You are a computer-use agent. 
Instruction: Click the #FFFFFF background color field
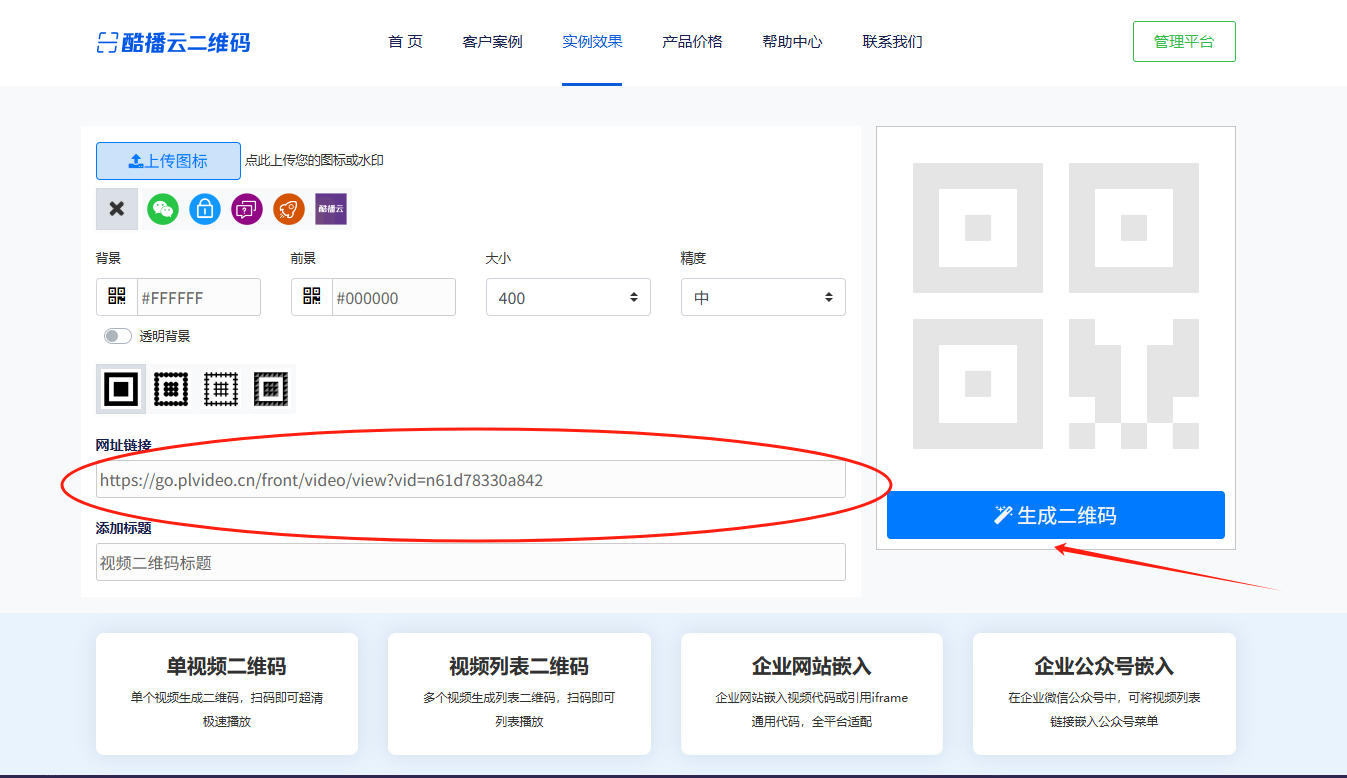[199, 297]
